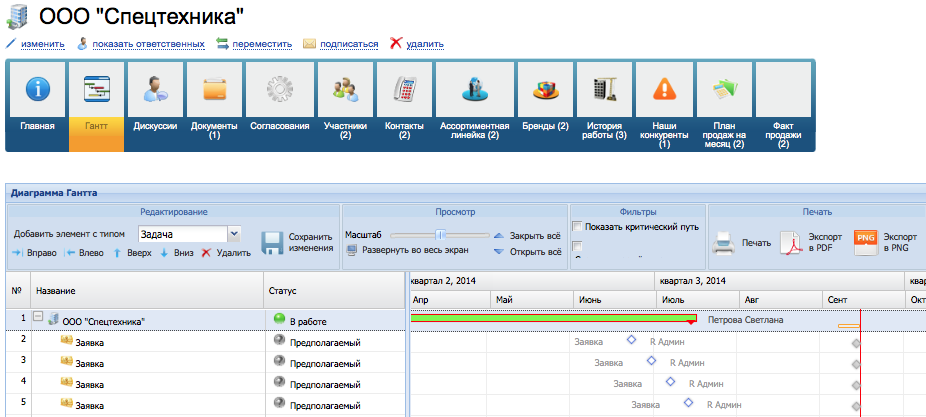Switch to Дискуссии tab label
Screen dimensions: 926x417
pyautogui.click(x=155, y=126)
